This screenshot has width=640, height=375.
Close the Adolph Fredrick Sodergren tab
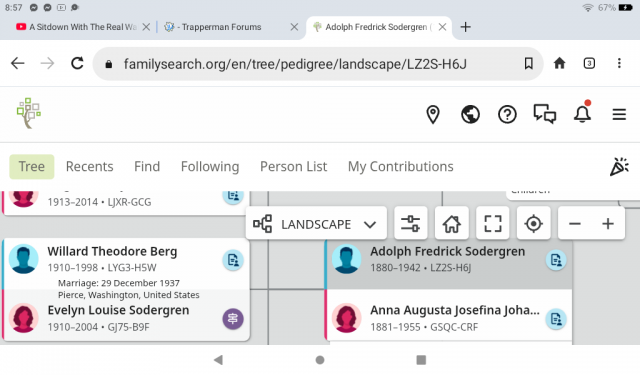click(442, 27)
